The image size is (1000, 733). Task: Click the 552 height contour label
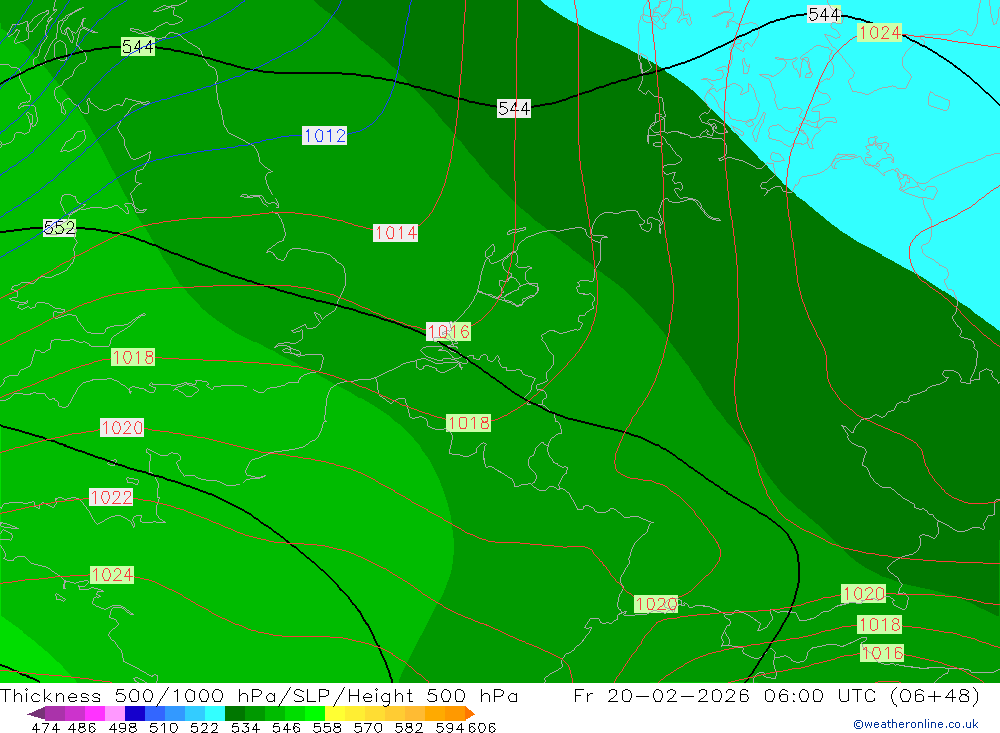59,228
